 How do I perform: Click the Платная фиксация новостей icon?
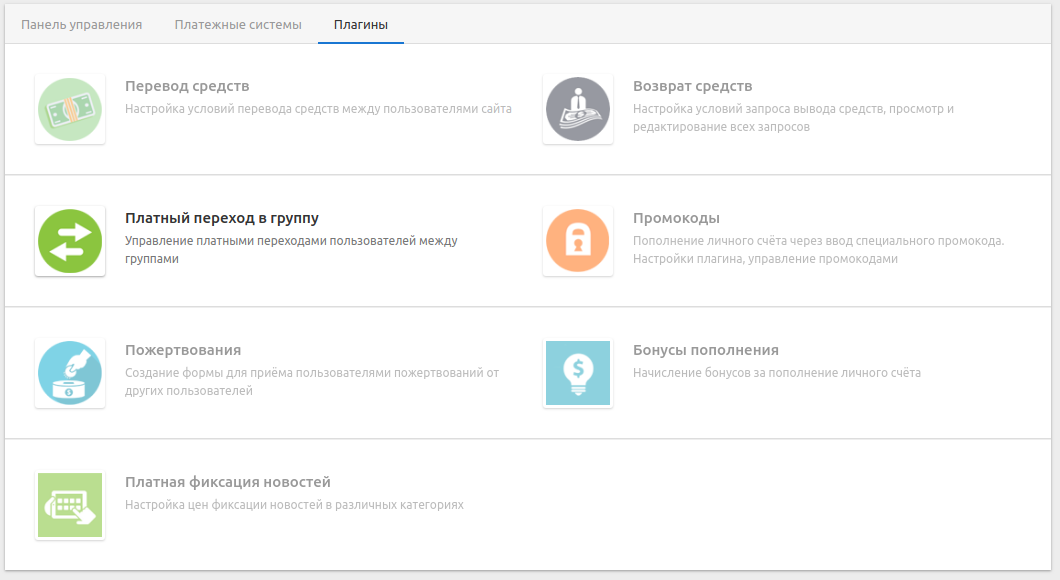70,505
